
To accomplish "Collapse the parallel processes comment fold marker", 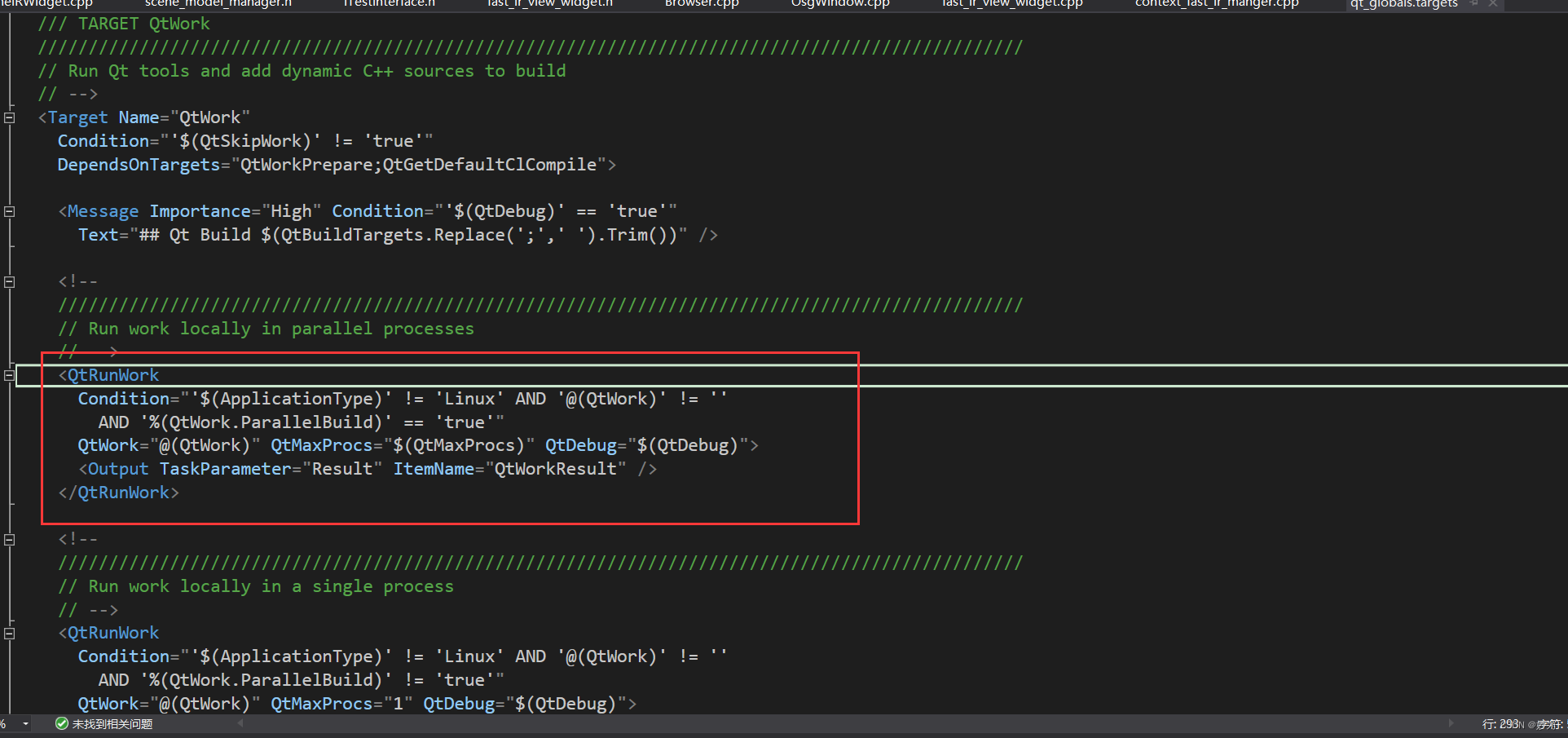I will [x=10, y=281].
